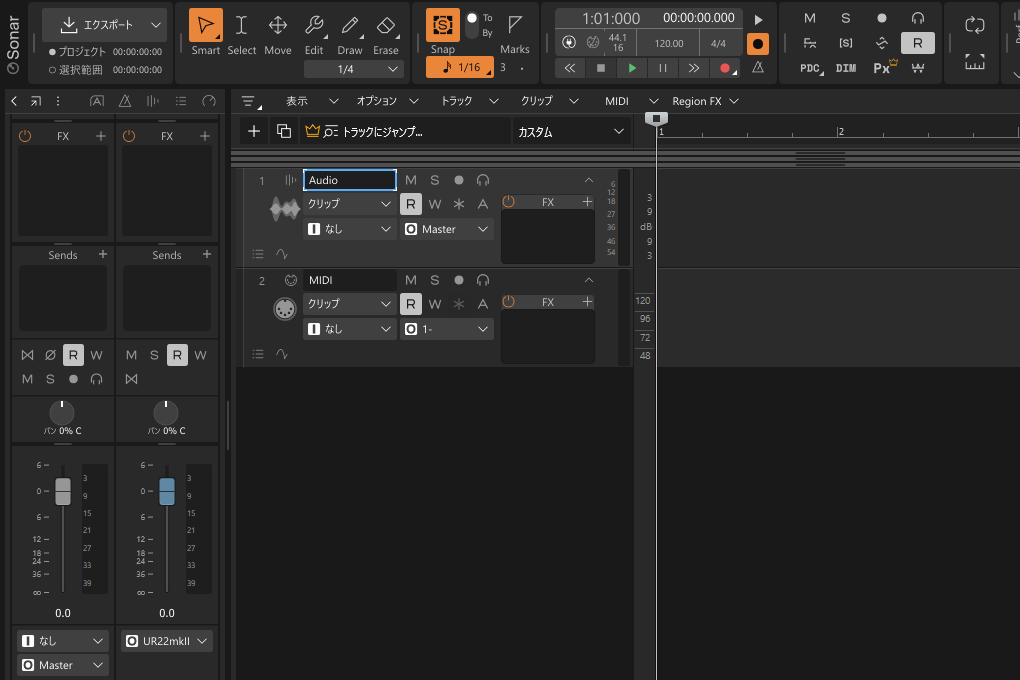The height and width of the screenshot is (680, 1020).
Task: Arm the Audio track for recording
Action: (x=459, y=180)
